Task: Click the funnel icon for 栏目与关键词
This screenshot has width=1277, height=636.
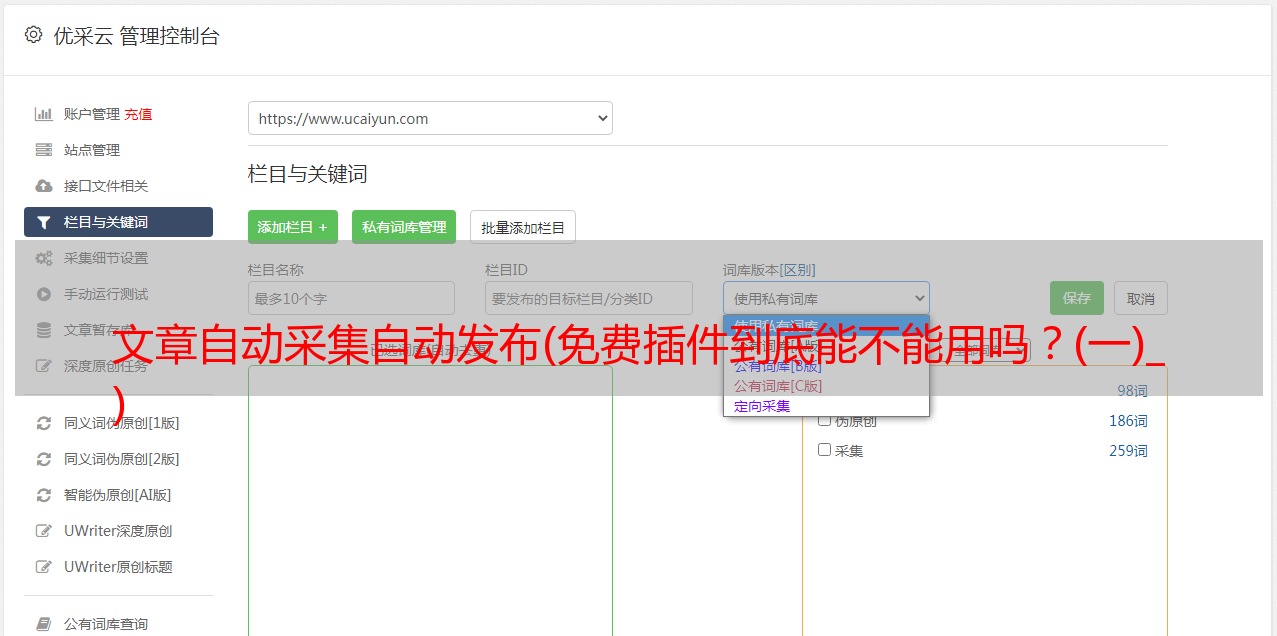Action: tap(44, 222)
